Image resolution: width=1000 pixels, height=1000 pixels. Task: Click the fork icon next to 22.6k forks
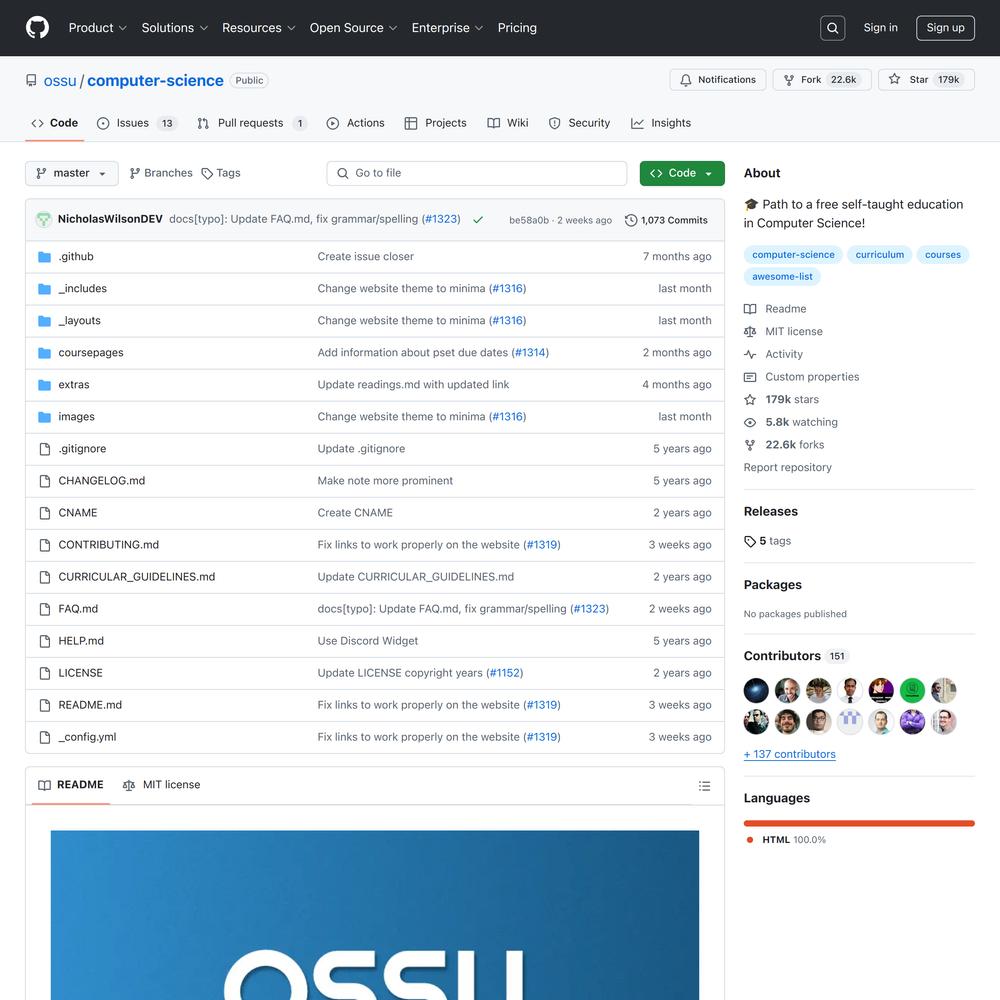pyautogui.click(x=750, y=445)
